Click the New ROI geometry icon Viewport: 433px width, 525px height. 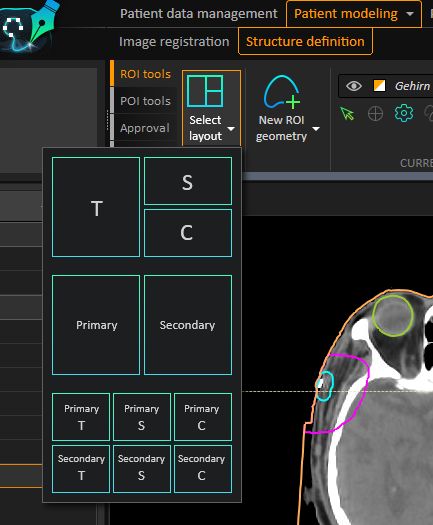(282, 92)
